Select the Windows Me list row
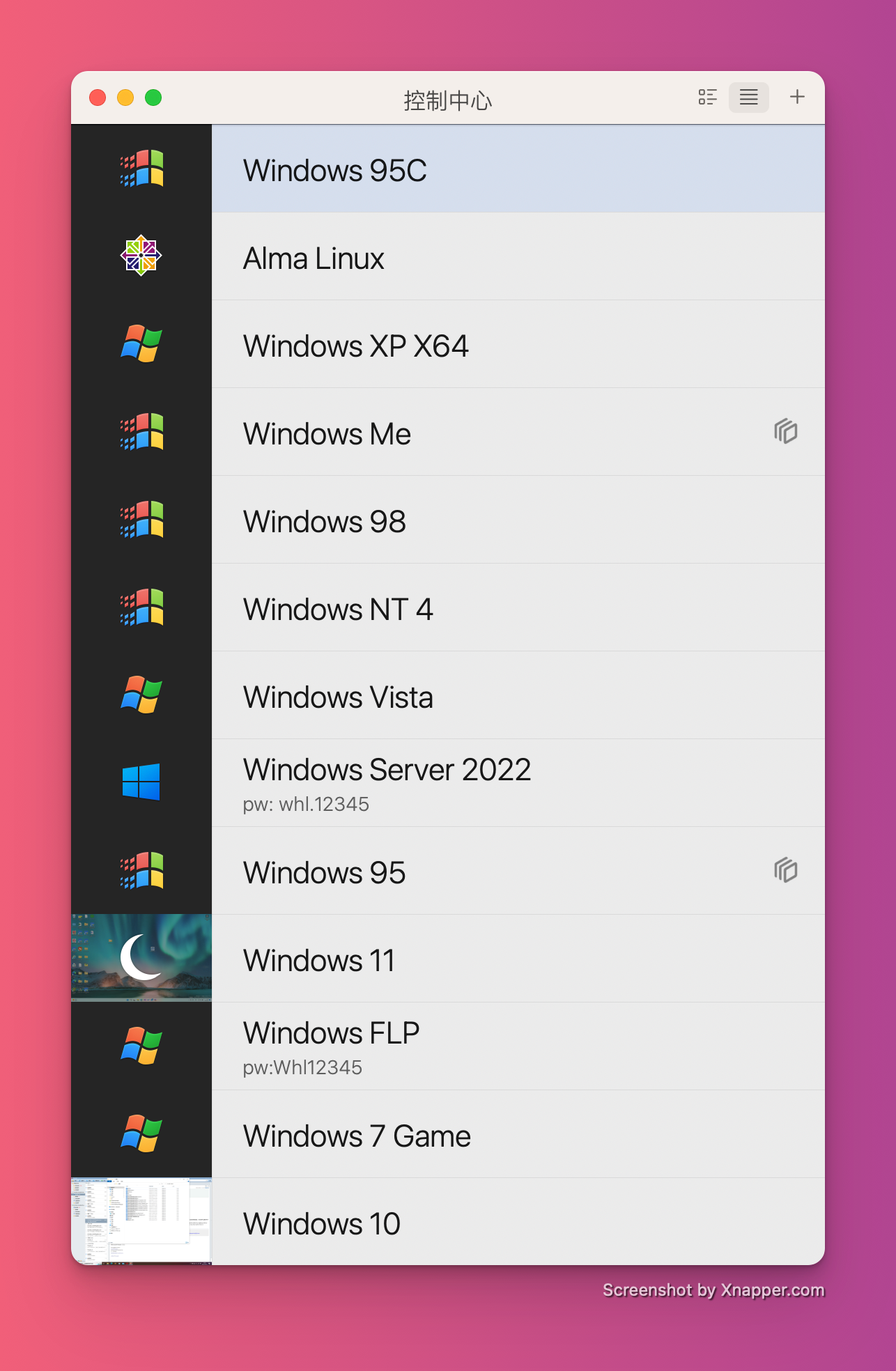896x1371 pixels. [488, 433]
